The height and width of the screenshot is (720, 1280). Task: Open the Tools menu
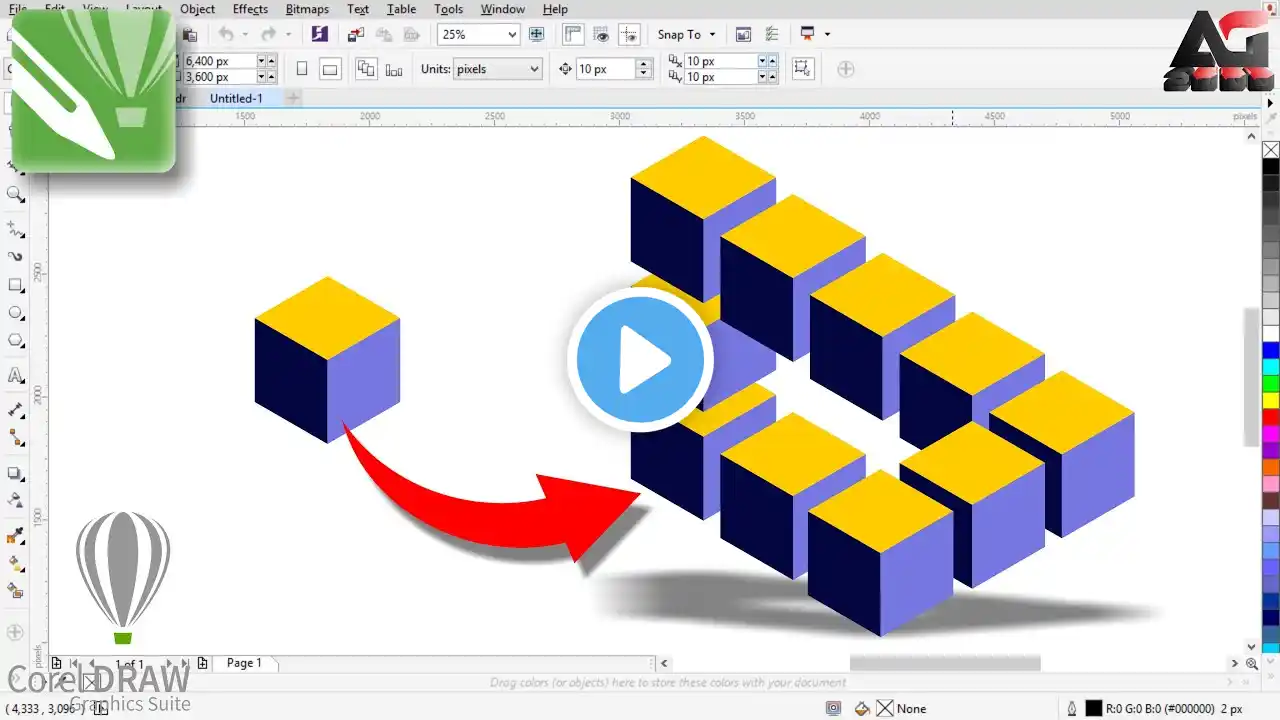tap(448, 9)
